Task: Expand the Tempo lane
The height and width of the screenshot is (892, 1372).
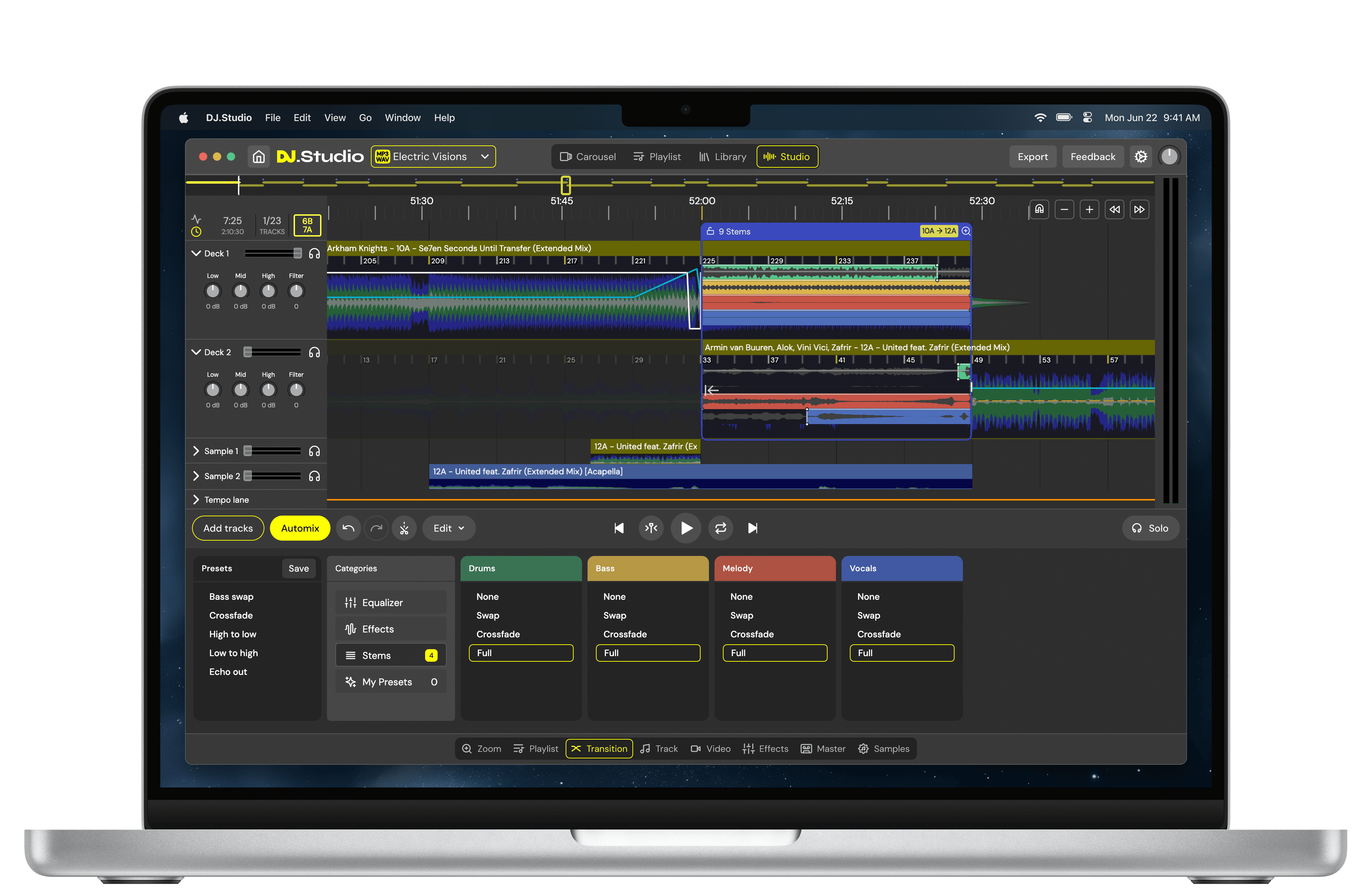Action: (196, 500)
